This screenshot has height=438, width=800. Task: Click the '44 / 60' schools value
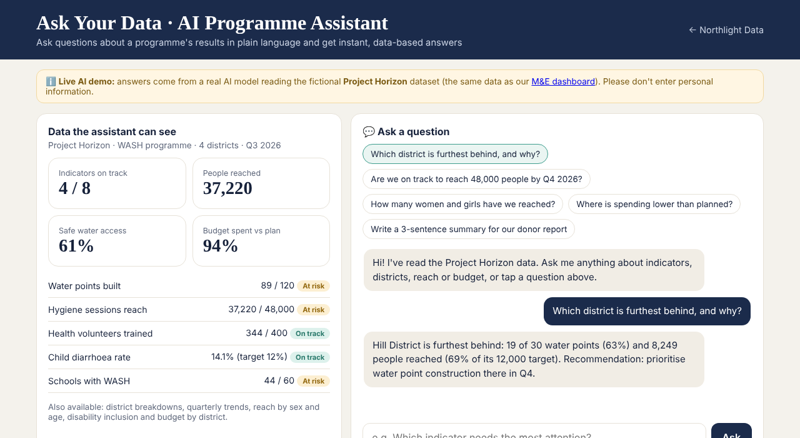279,381
